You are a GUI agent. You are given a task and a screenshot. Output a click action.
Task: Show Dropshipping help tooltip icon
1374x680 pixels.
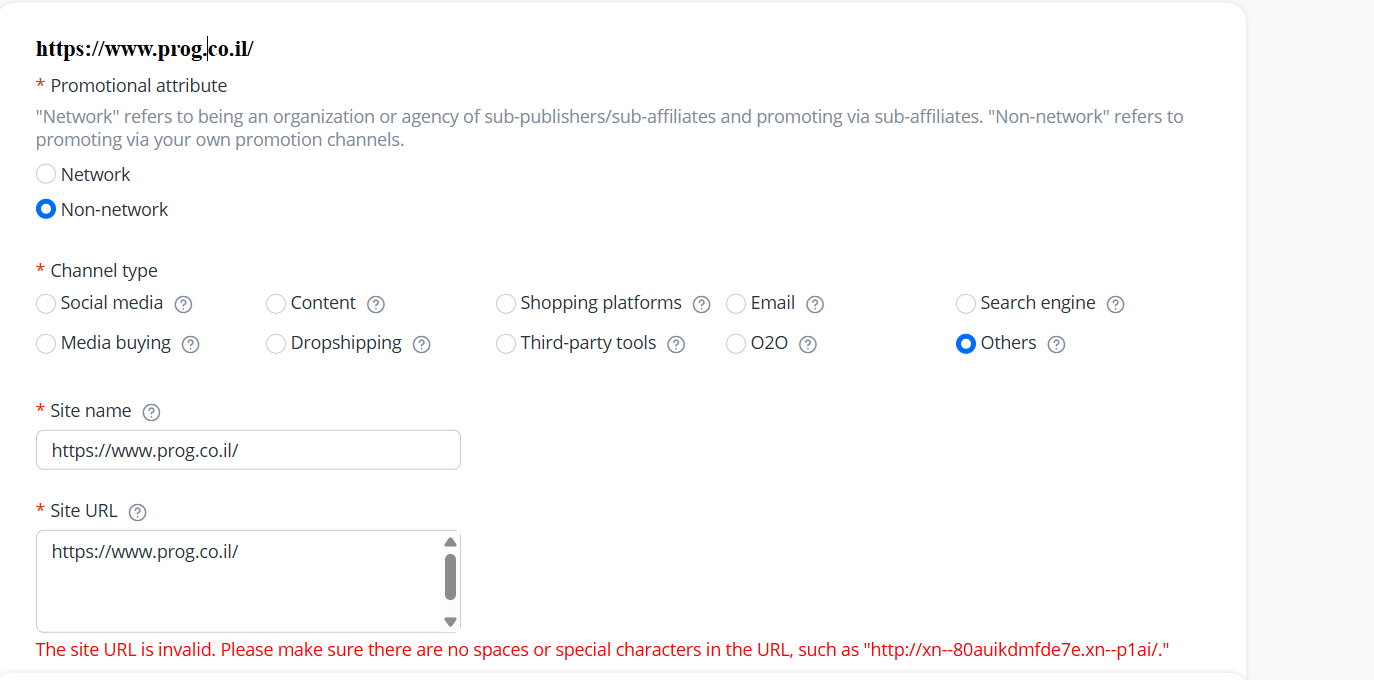(422, 344)
